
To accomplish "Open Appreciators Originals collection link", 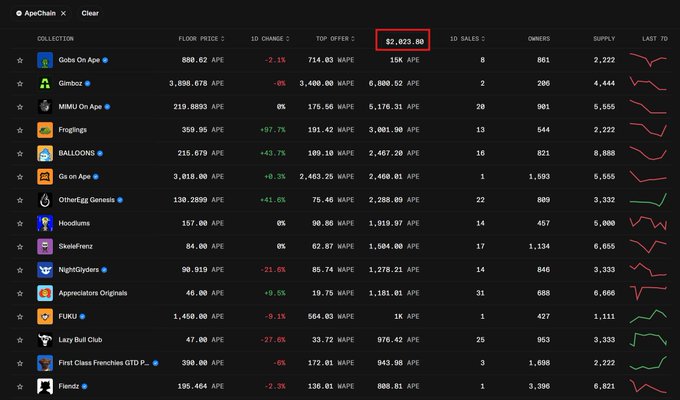I will pyautogui.click(x=93, y=293).
